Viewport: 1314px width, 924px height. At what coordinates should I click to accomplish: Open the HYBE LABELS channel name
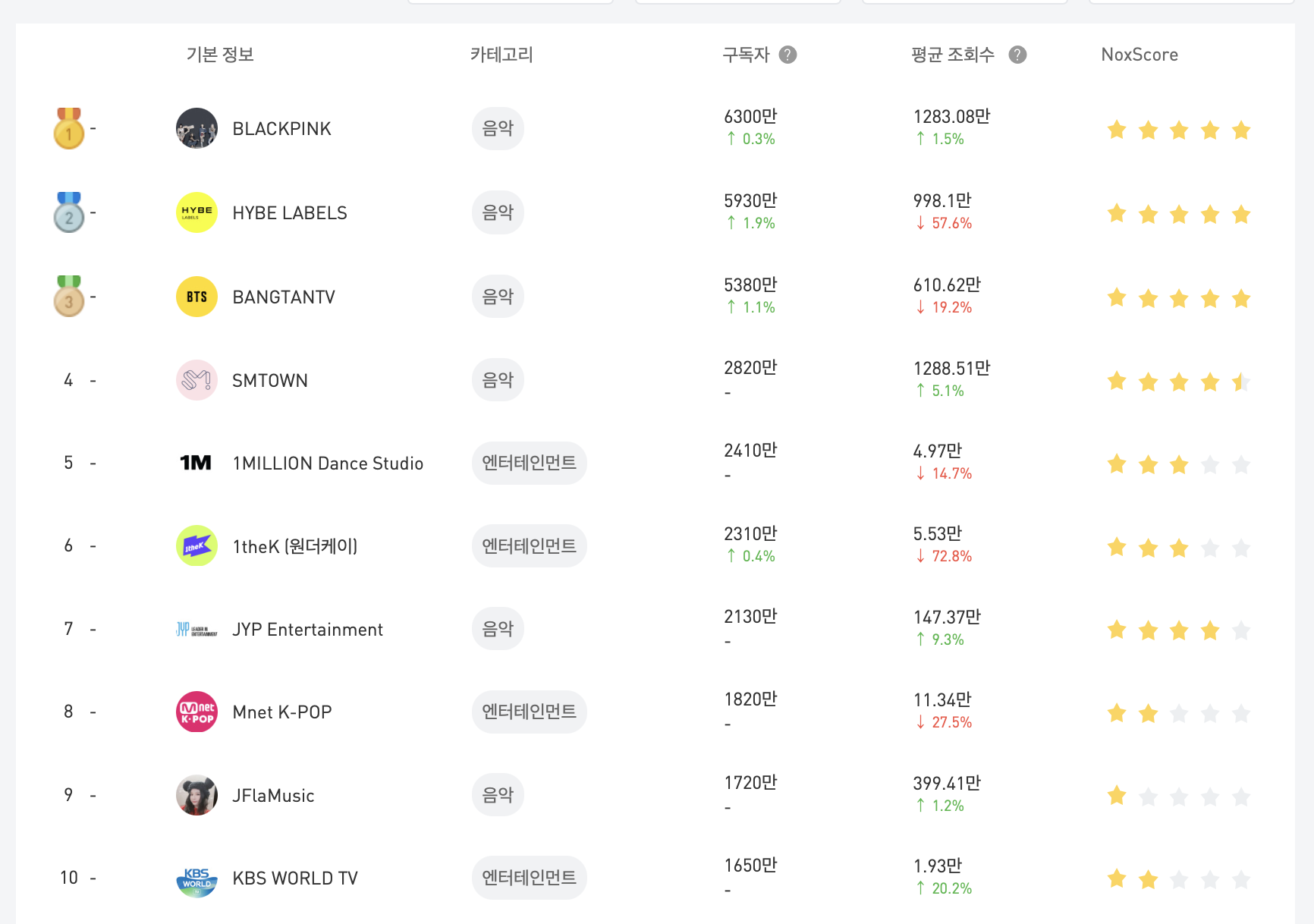click(x=290, y=213)
